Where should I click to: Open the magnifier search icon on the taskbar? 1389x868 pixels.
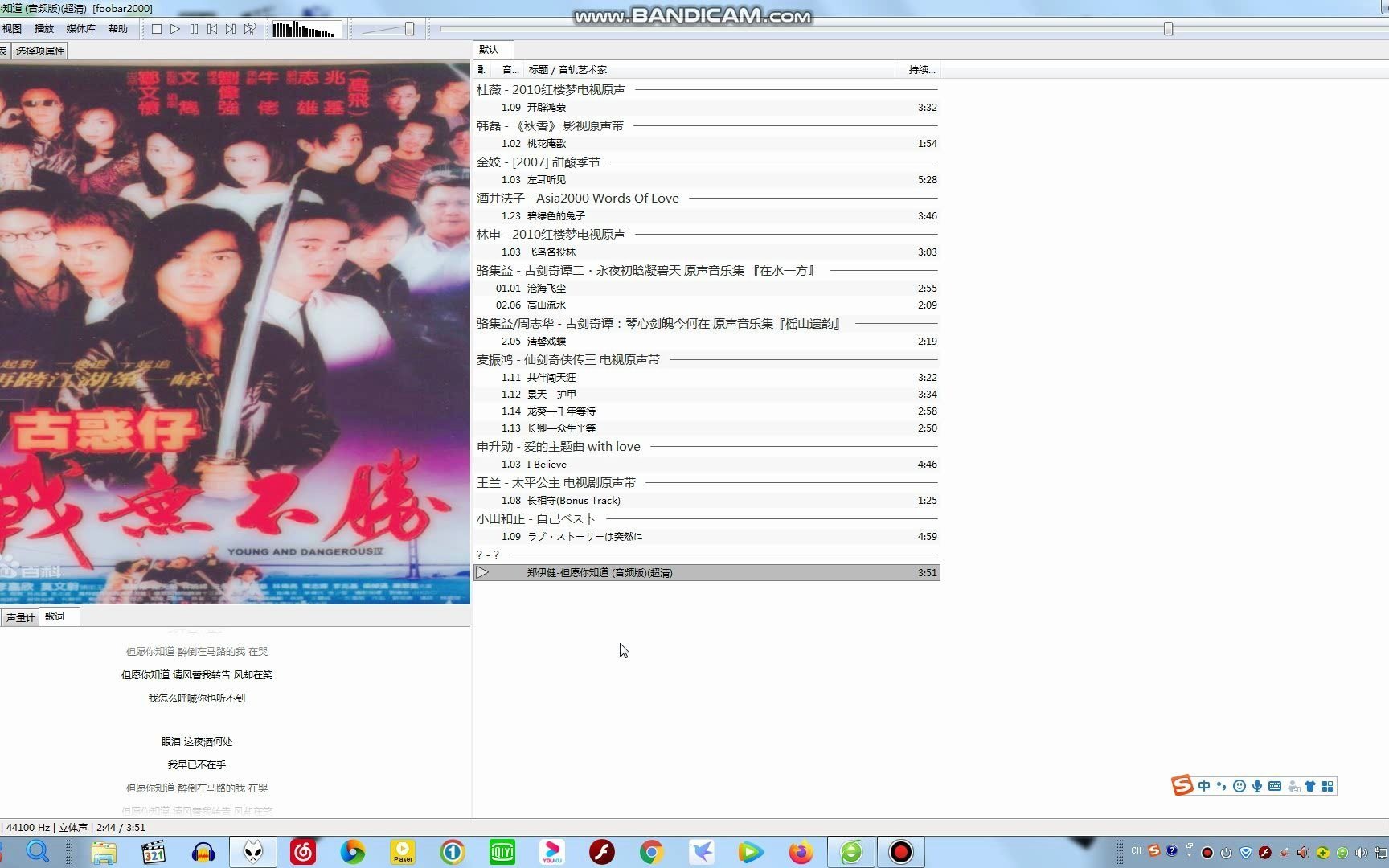[38, 851]
